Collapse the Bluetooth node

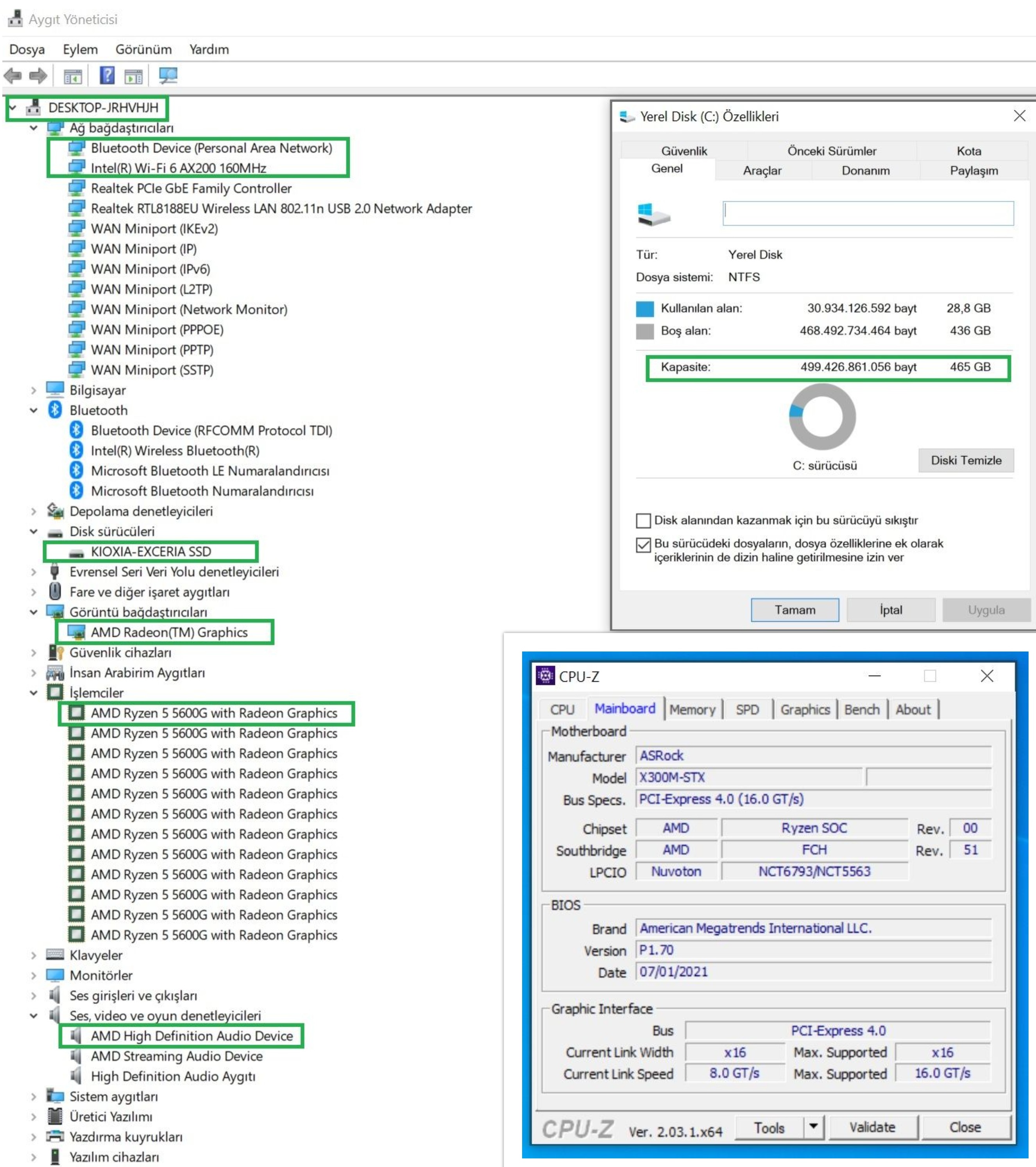pos(34,410)
